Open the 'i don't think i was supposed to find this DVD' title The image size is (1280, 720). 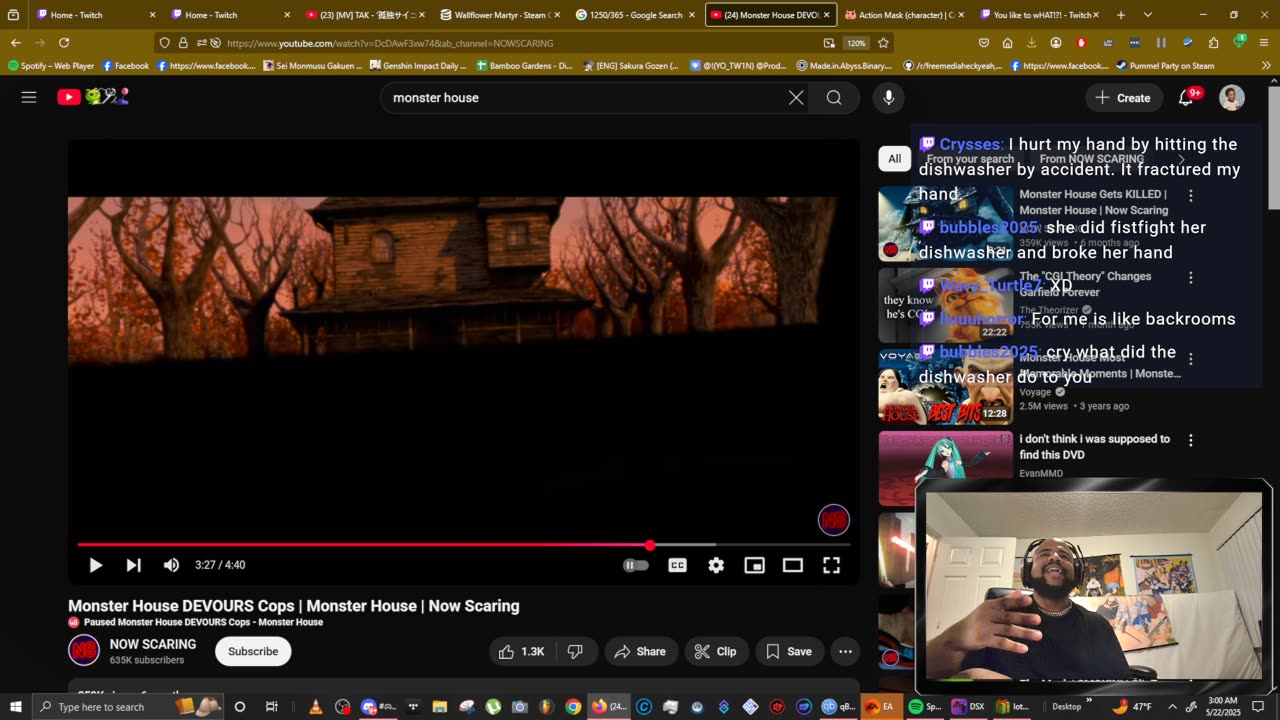coord(1095,447)
